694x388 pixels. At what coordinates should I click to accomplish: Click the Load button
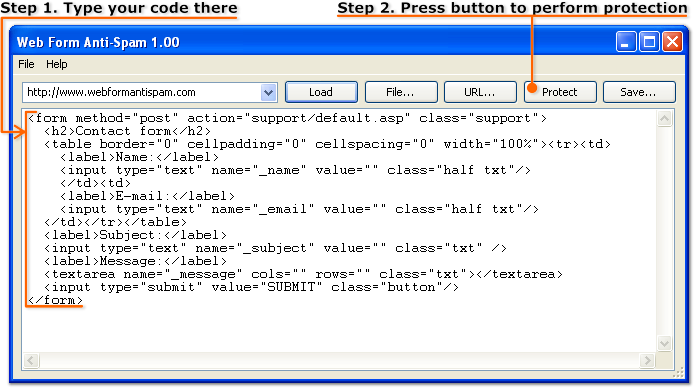[x=321, y=92]
